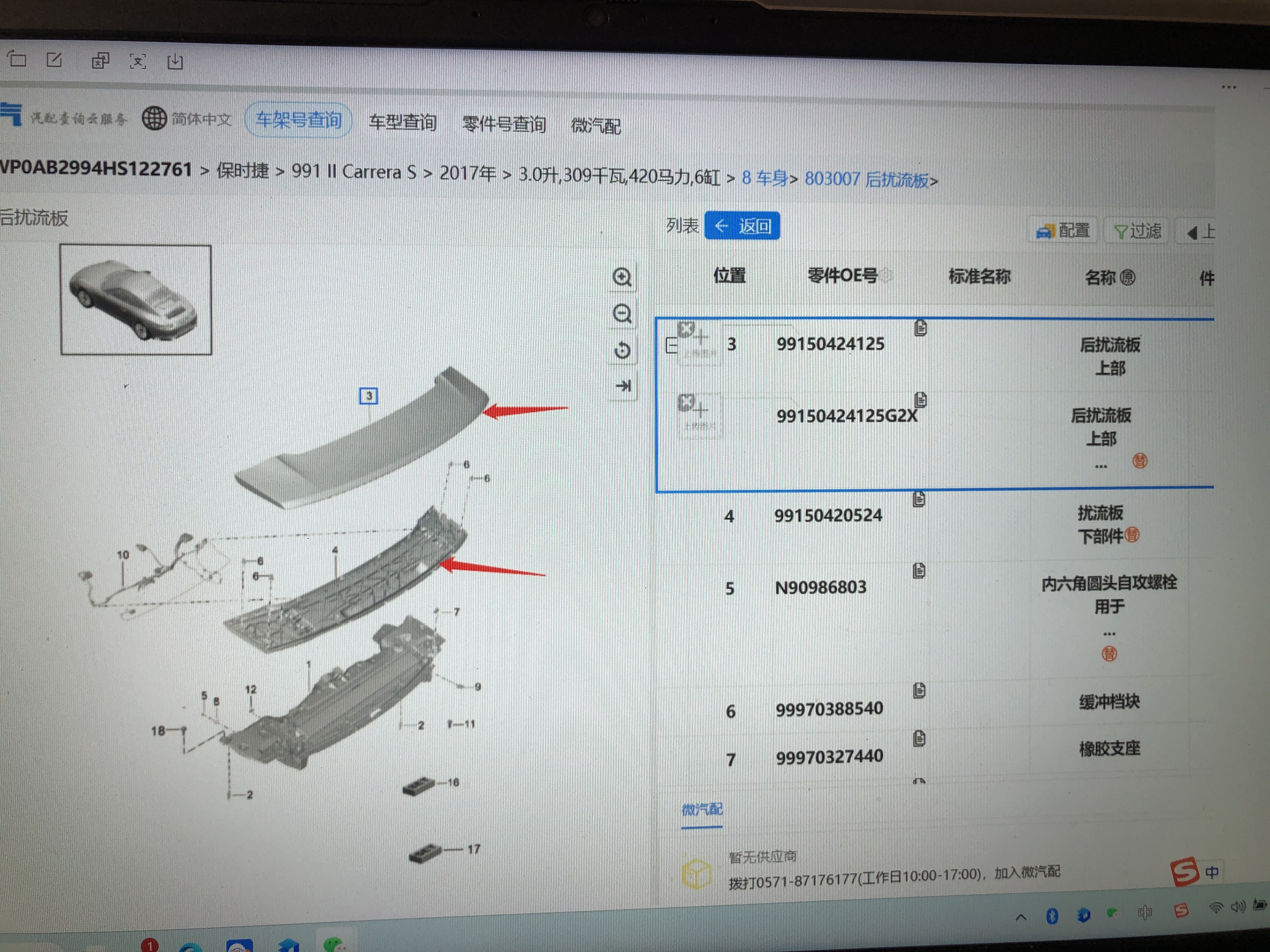1270x952 pixels.
Task: Click the zoom-out magnifier icon
Action: [x=622, y=314]
